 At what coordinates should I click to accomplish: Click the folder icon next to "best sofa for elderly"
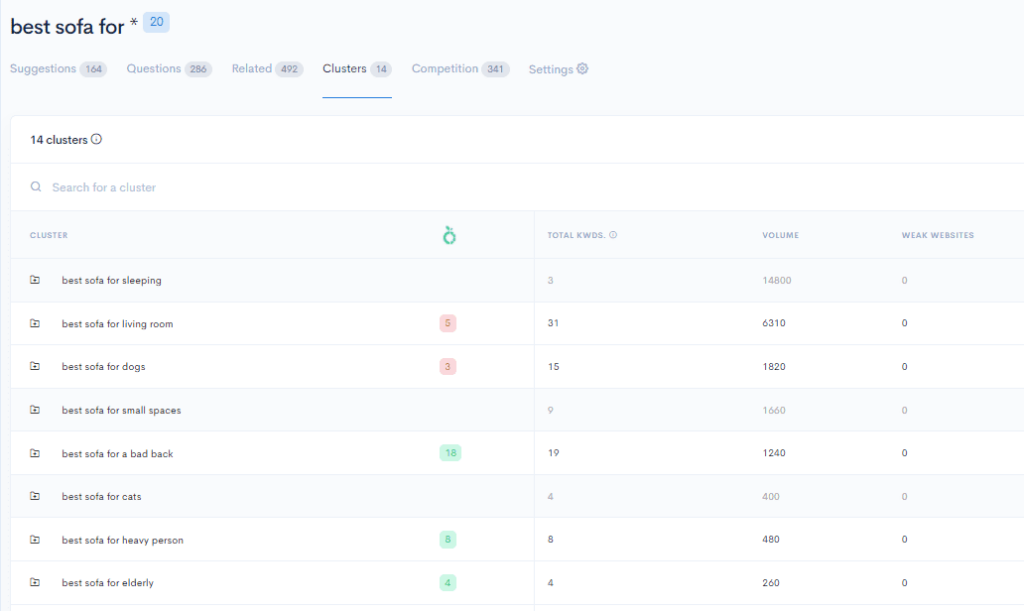point(36,583)
